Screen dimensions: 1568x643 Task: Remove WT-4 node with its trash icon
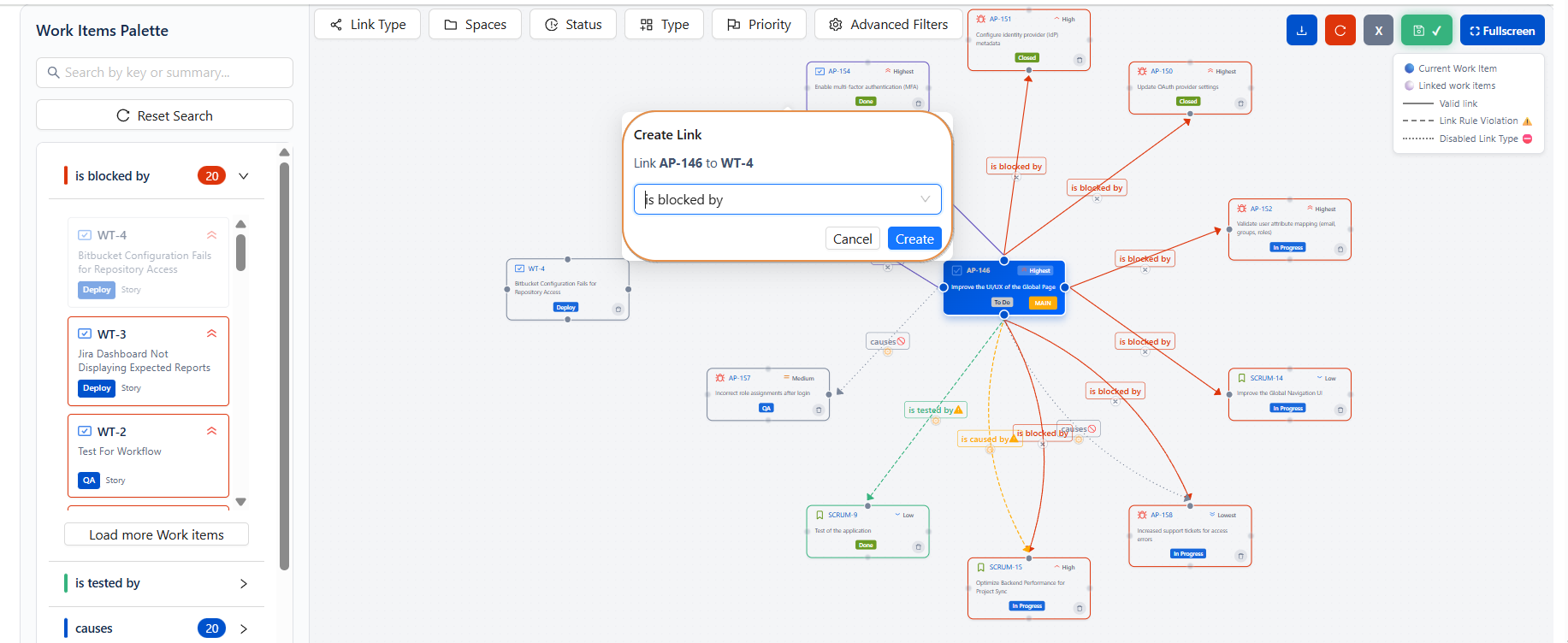click(x=618, y=310)
